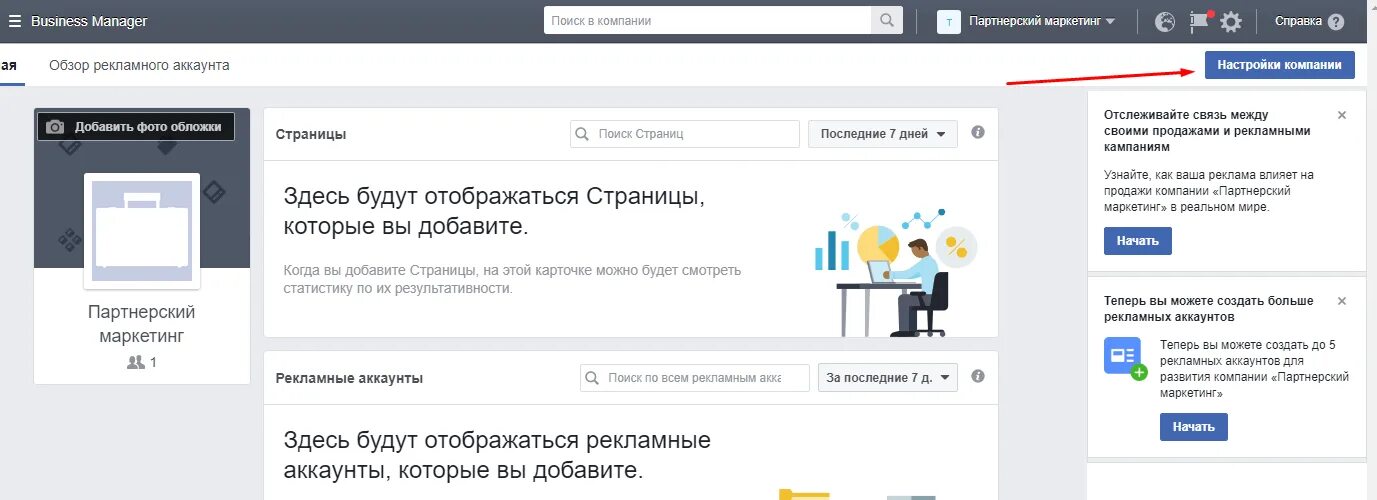Switch to Обзор рекламного аккаунта tab
The width and height of the screenshot is (1377, 500).
pos(139,65)
